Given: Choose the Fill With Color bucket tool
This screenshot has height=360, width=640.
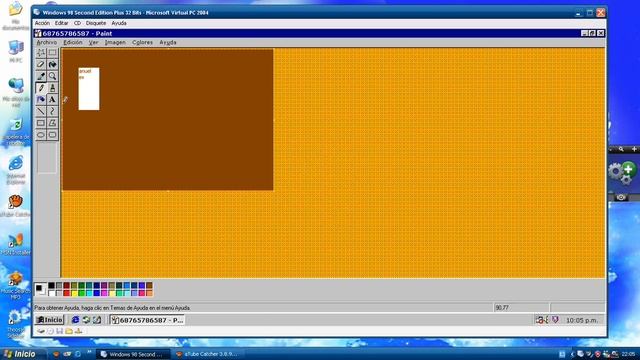Looking at the screenshot, I should click(52, 64).
